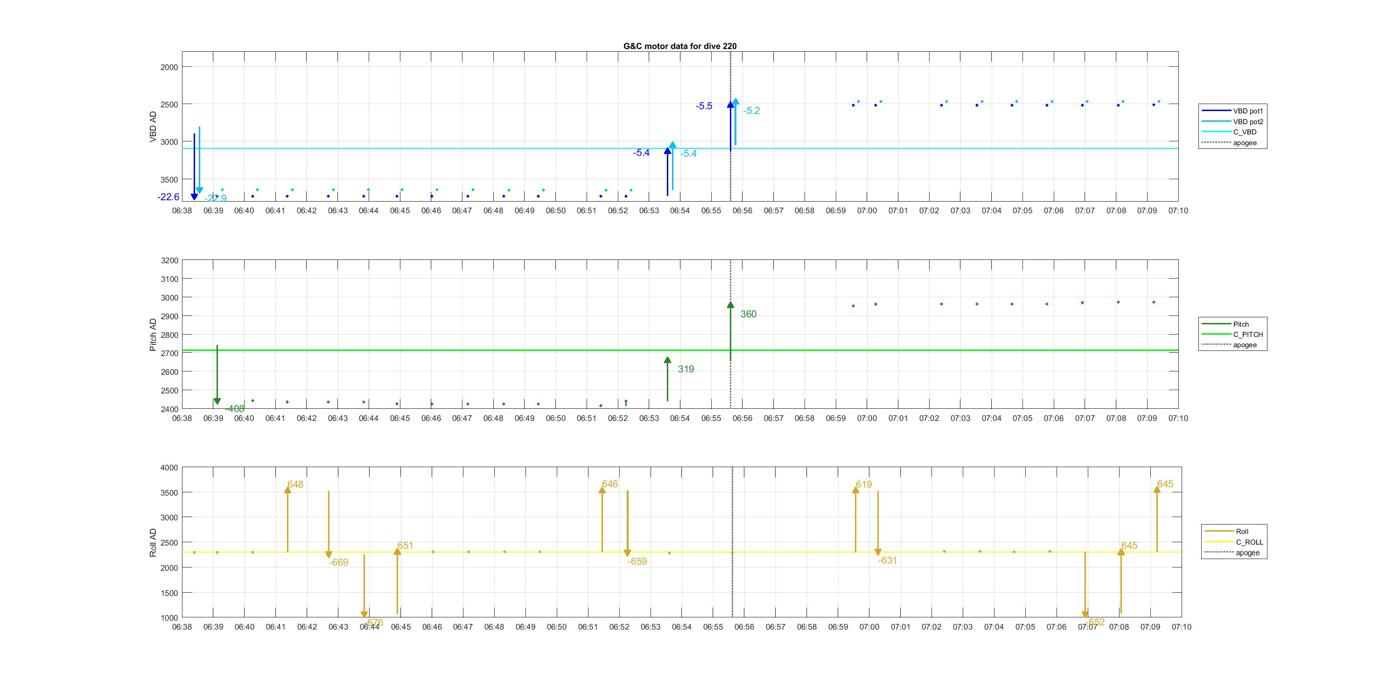
Task: Click light blue '-5.4' VBD label
Action: 688,154
